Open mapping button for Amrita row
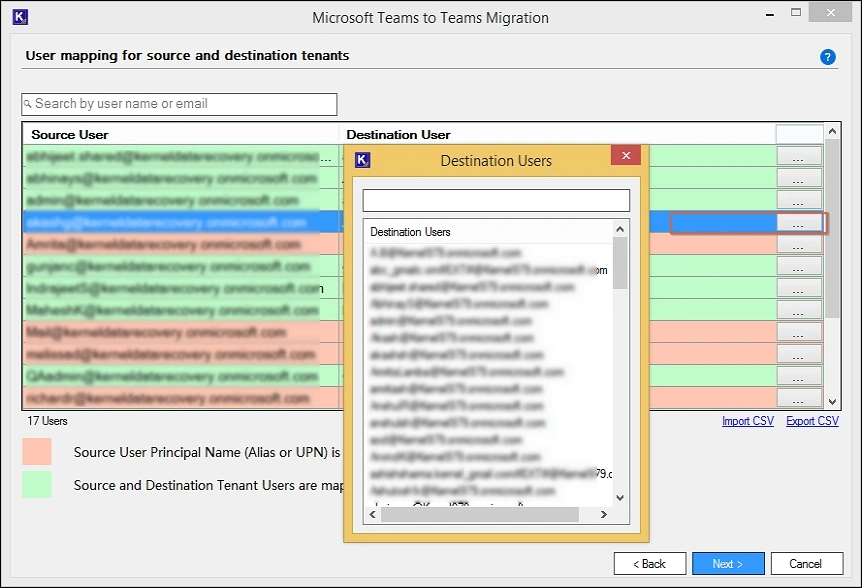This screenshot has width=862, height=588. tap(799, 244)
